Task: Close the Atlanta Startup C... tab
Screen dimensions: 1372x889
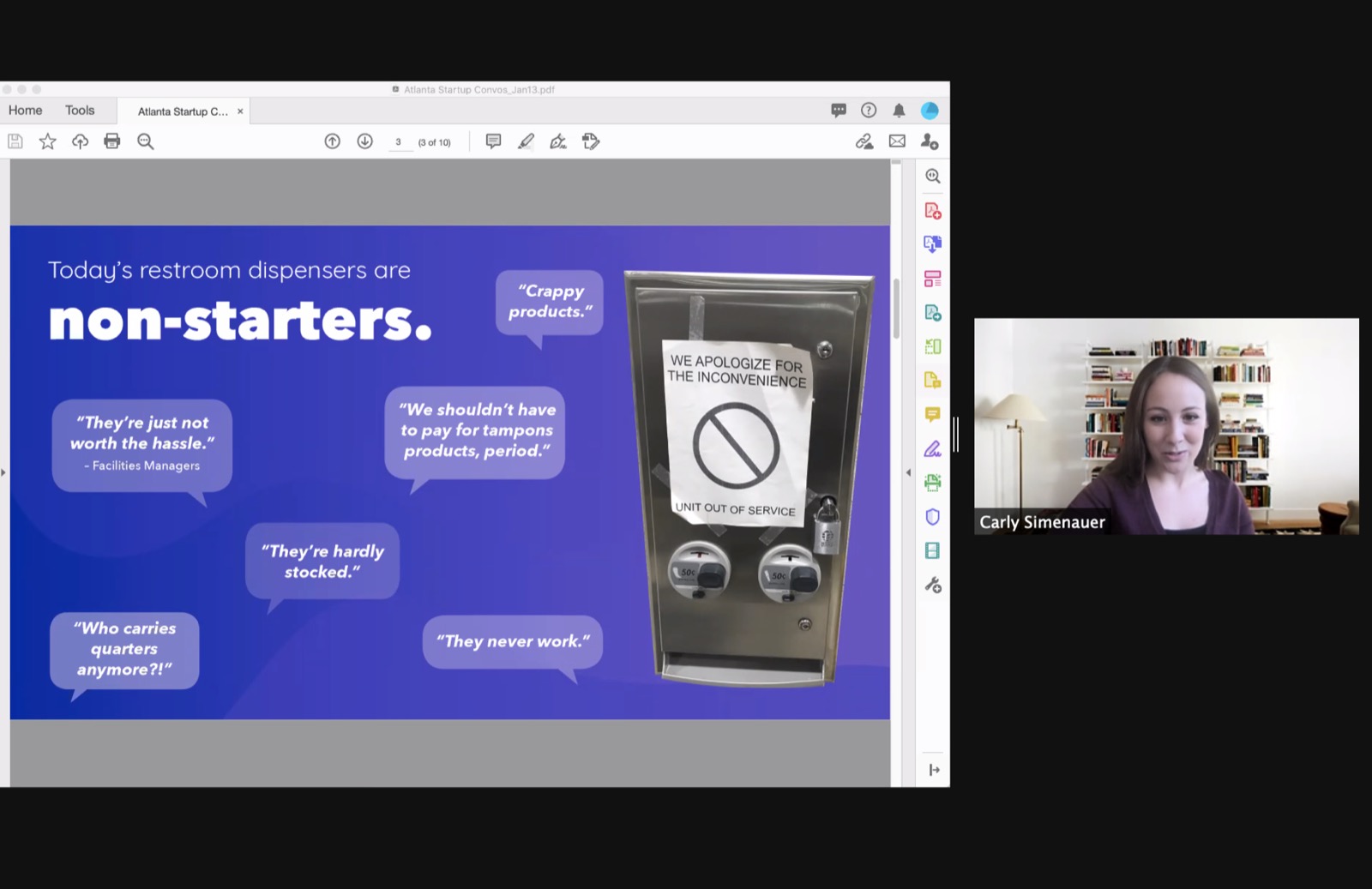Action: 240,111
